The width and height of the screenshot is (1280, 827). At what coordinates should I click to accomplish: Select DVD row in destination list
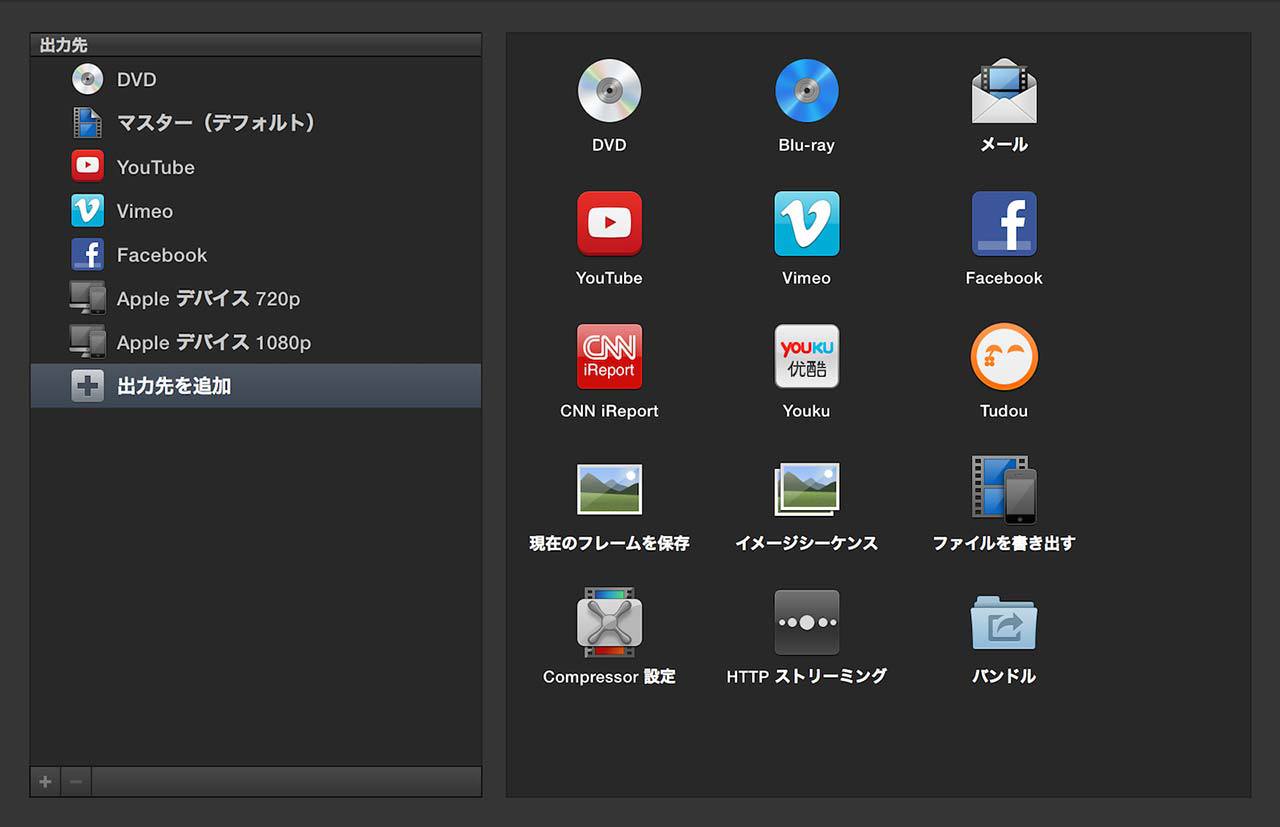pyautogui.click(x=256, y=79)
